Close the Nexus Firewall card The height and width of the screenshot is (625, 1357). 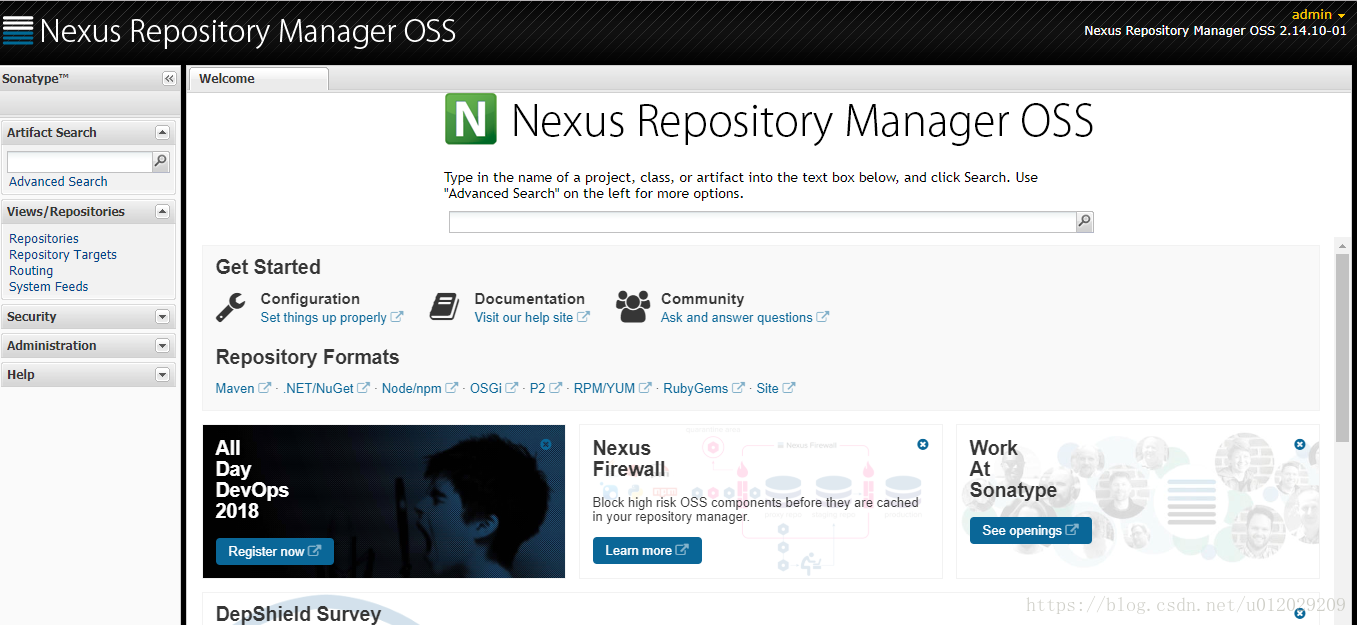pyautogui.click(x=923, y=444)
